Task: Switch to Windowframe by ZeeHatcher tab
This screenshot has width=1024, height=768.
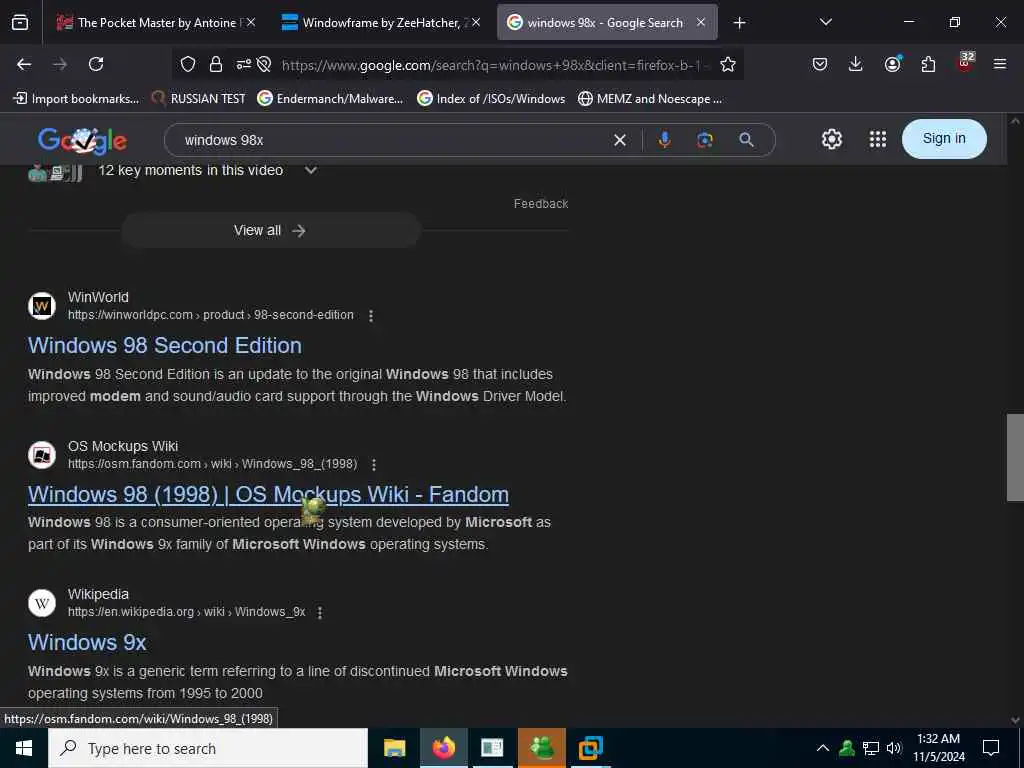Action: coord(381,22)
